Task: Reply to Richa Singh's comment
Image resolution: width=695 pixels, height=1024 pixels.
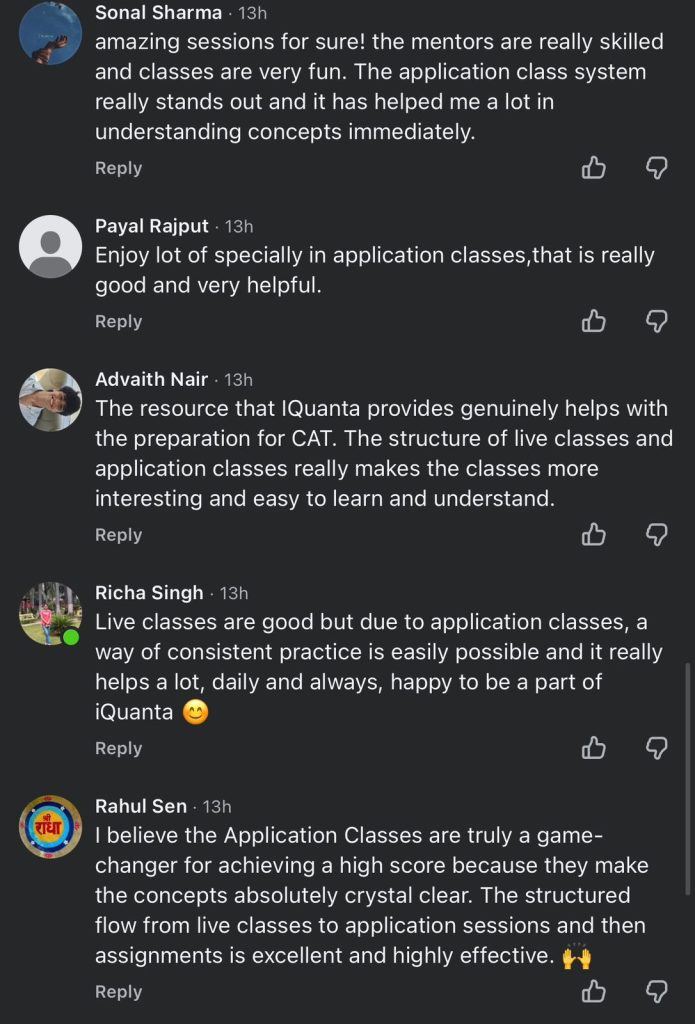Action: (x=118, y=748)
